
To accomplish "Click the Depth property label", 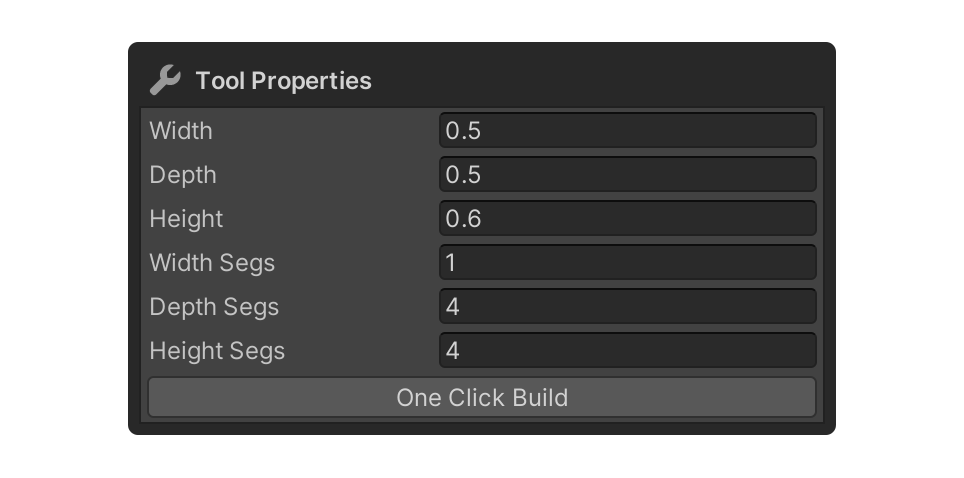I will 183,175.
